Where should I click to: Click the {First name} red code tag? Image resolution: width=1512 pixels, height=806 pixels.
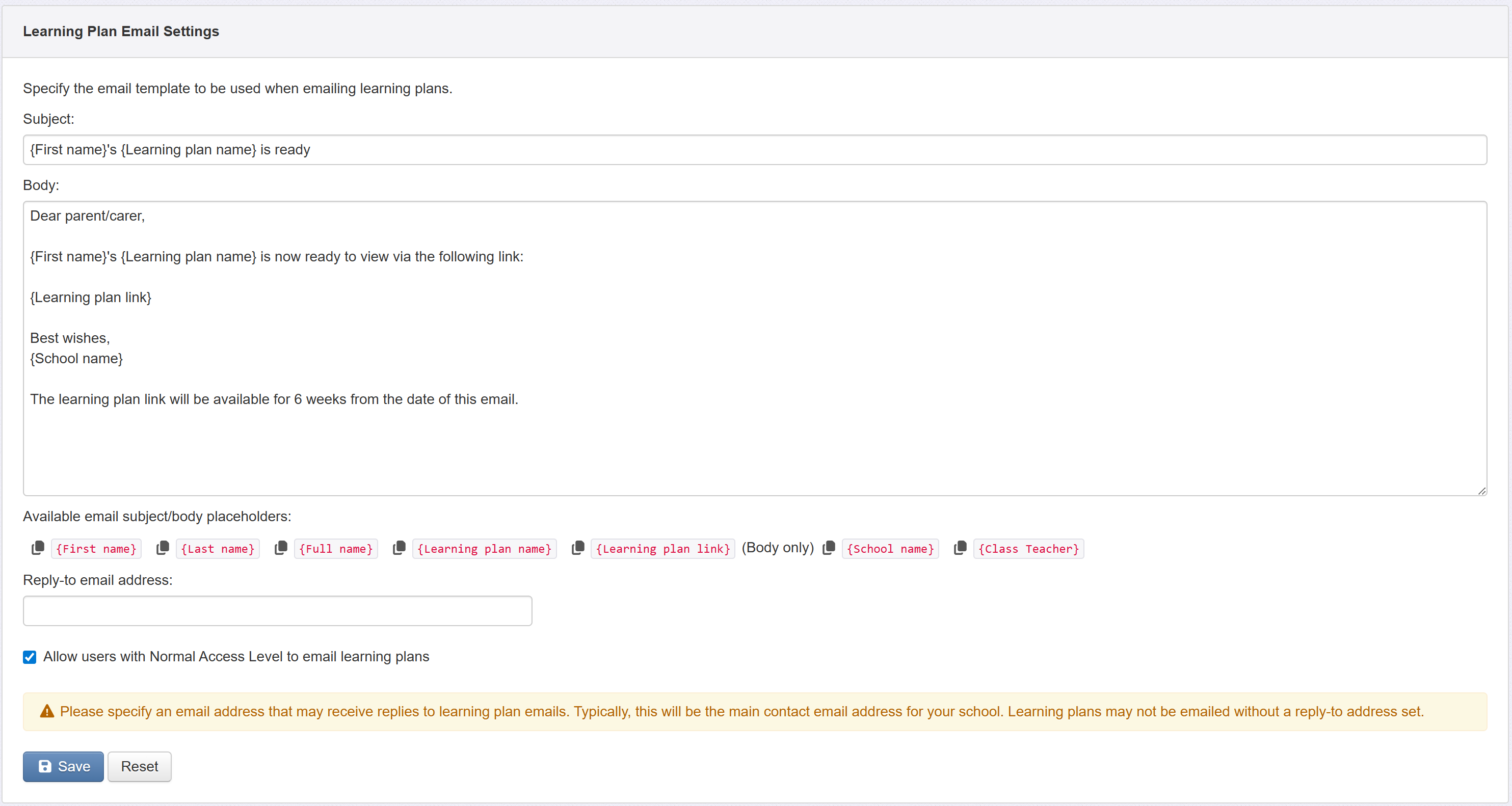(x=96, y=549)
